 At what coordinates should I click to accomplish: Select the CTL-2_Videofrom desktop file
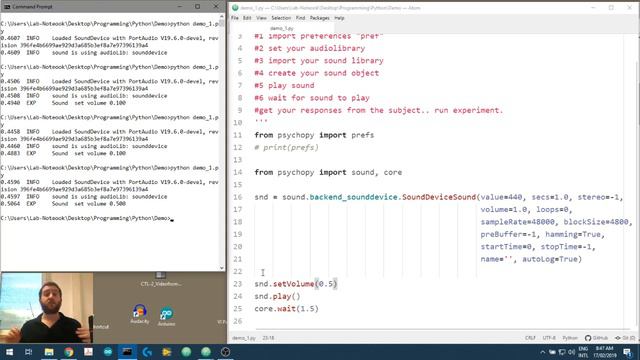pos(161,279)
